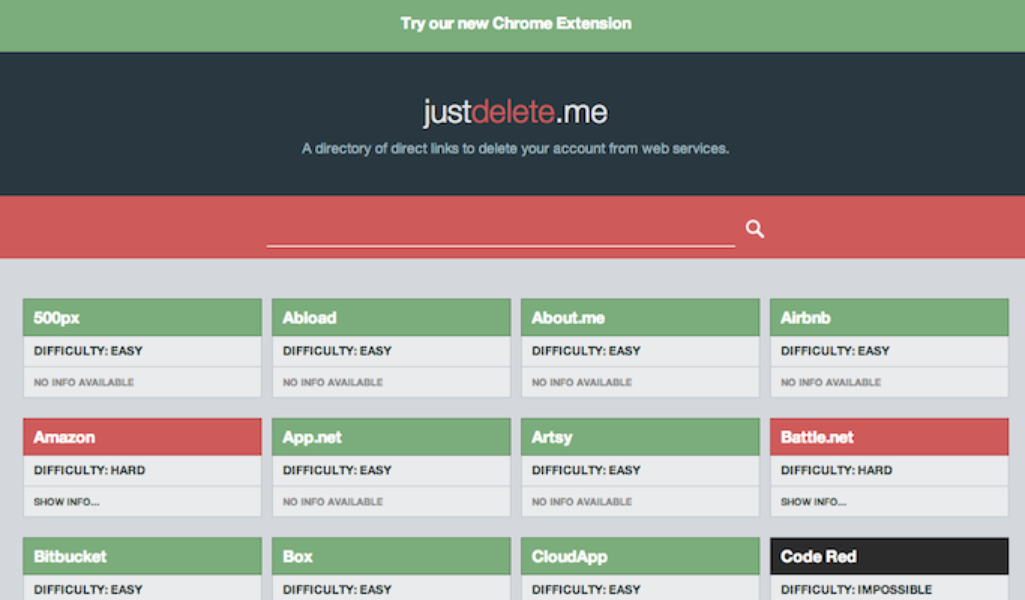Click the search magnifier icon
Image resolution: width=1025 pixels, height=600 pixels.
click(755, 229)
